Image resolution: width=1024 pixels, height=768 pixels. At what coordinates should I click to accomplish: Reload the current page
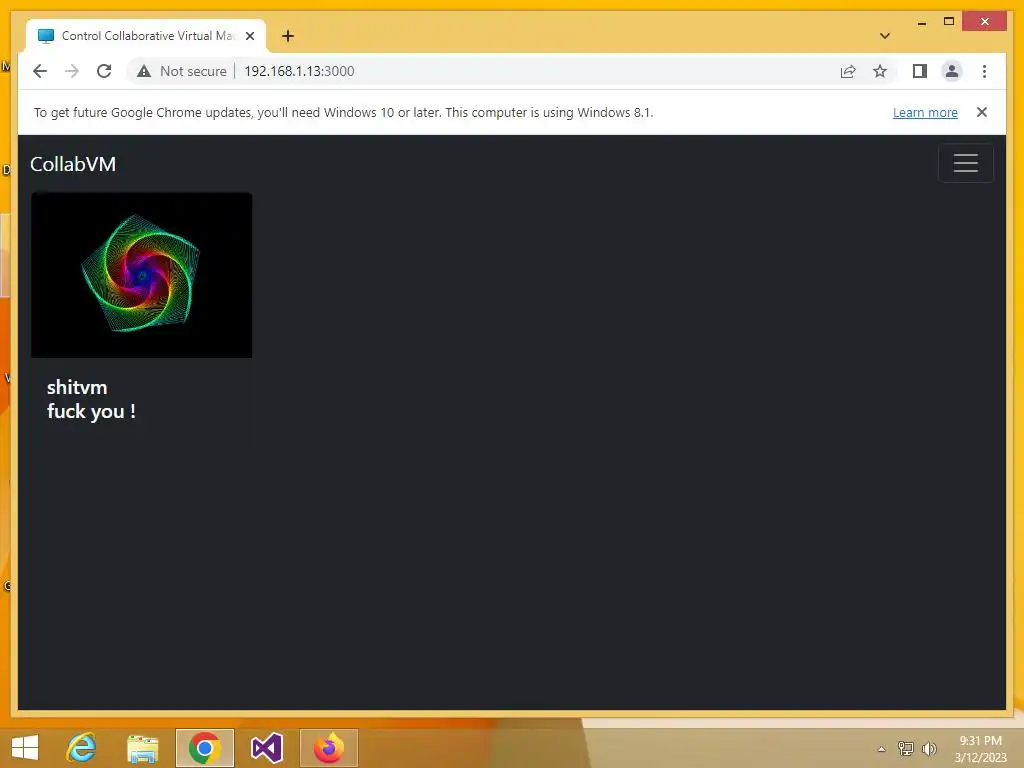(x=104, y=71)
